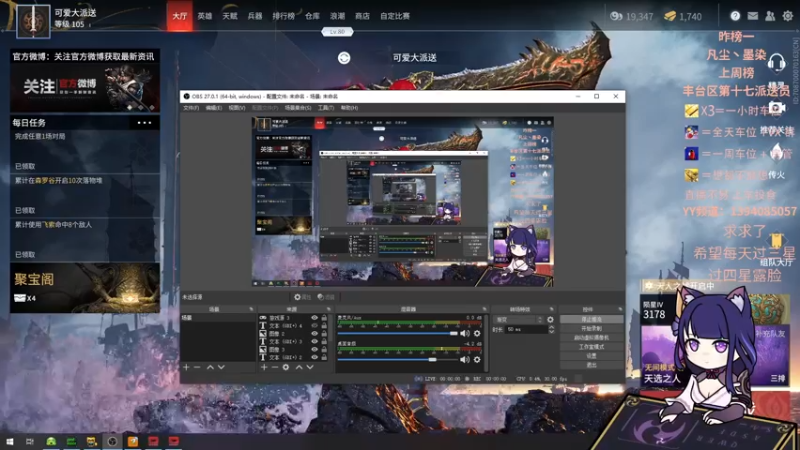Image resolution: width=800 pixels, height=450 pixels.
Task: Toggle visibility of 文本 (GDI+) 3 source
Action: point(314,341)
